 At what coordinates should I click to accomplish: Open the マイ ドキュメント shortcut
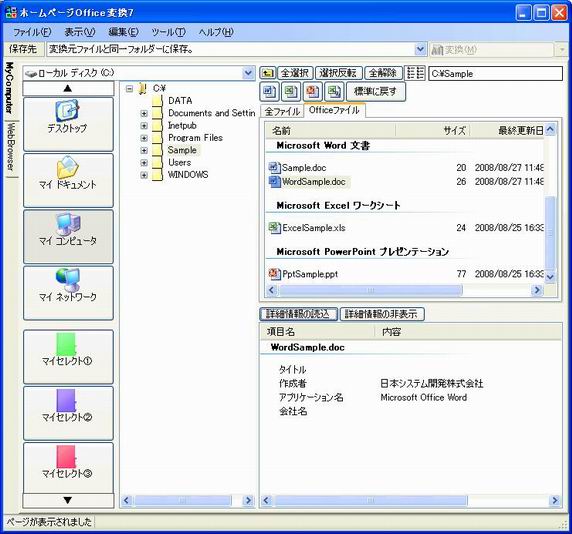[68, 180]
